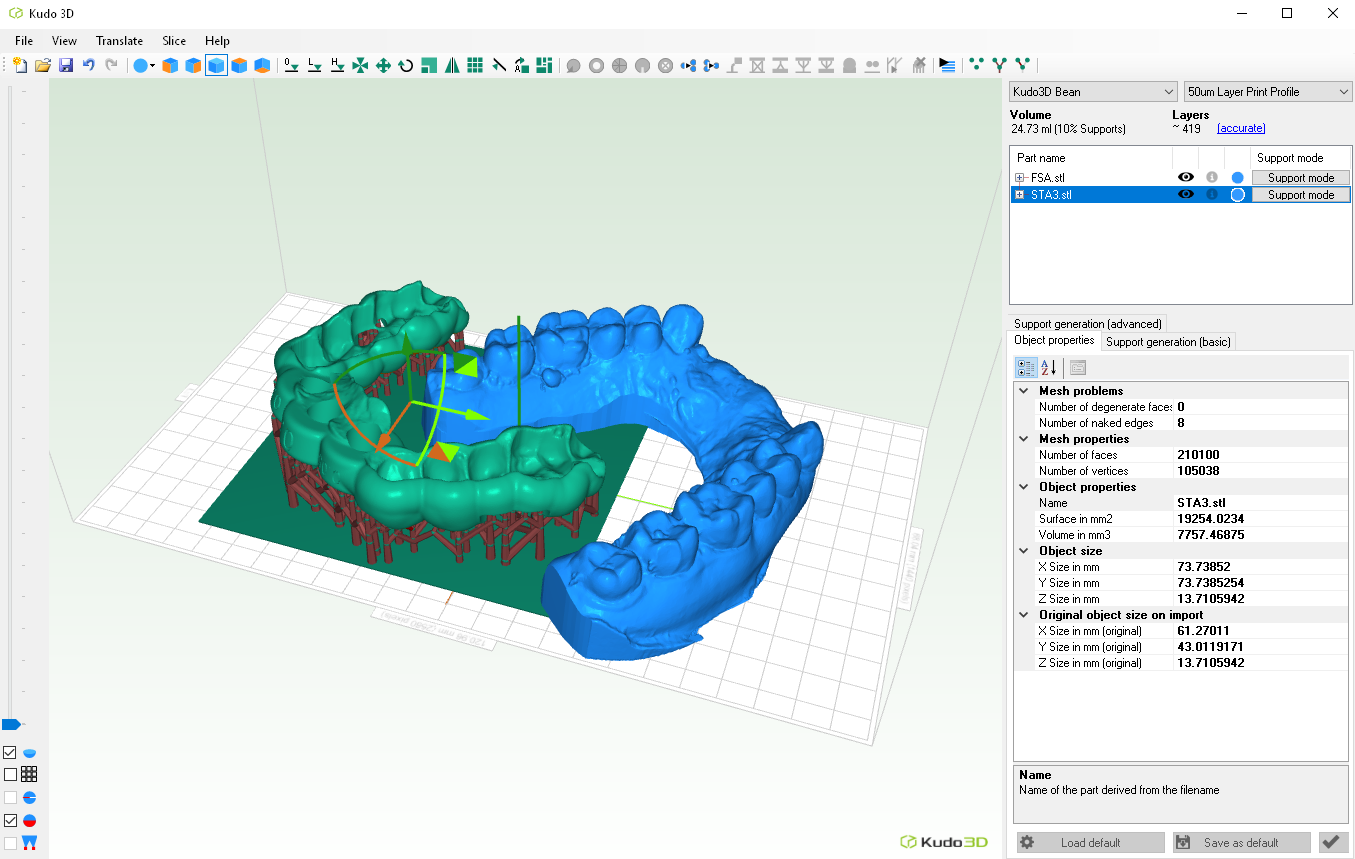Sort object properties alphabetically

click(x=1047, y=367)
